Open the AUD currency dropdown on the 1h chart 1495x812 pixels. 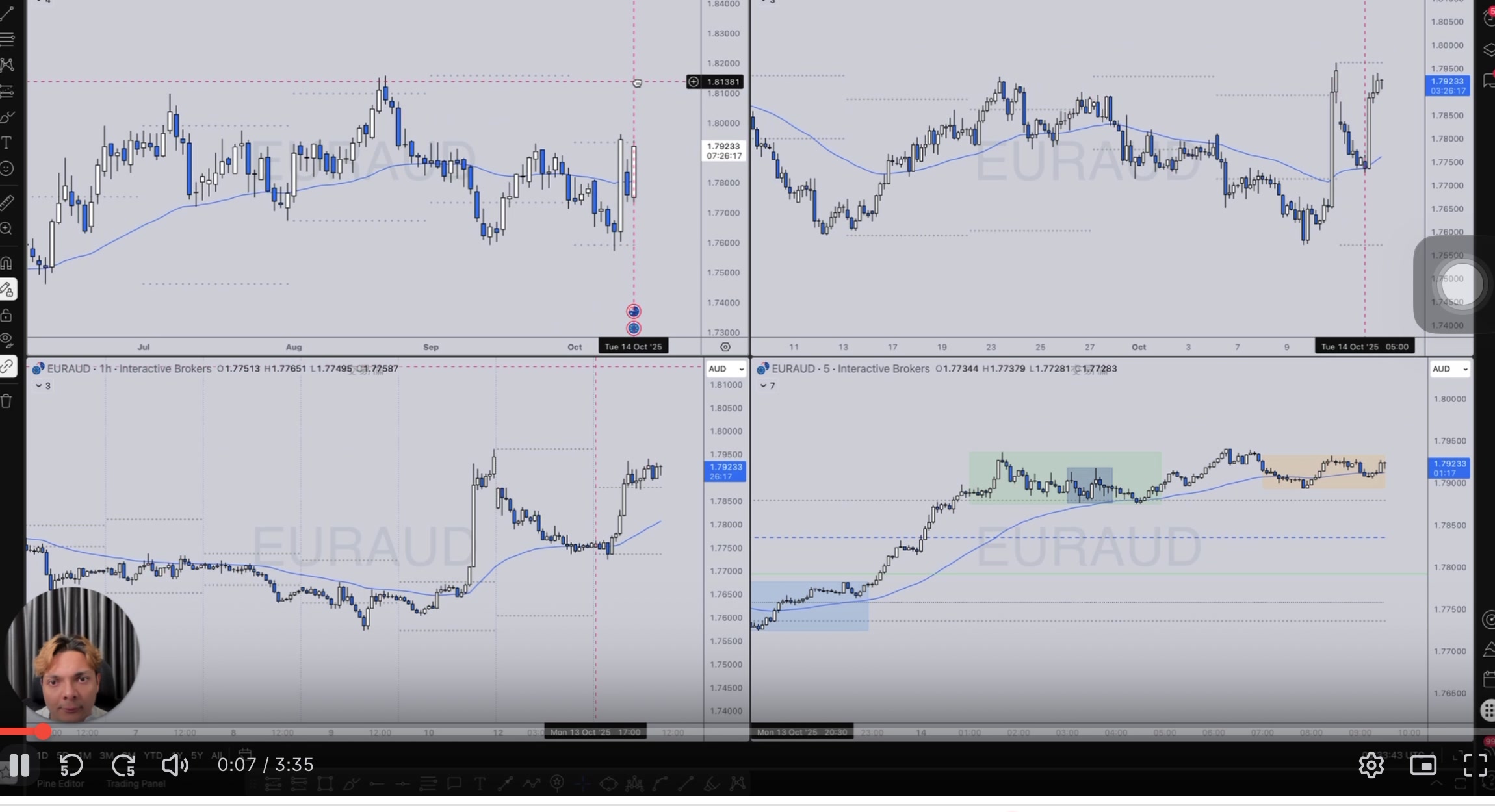point(725,368)
